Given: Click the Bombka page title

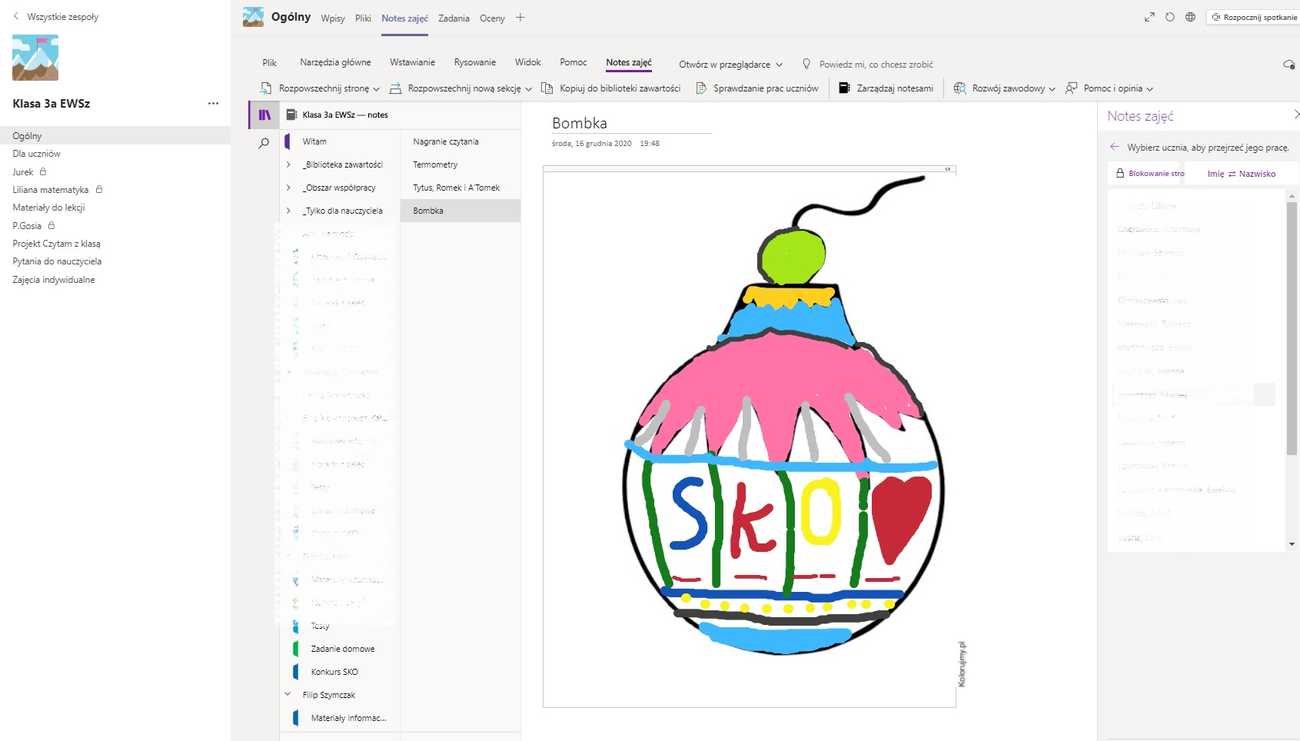Looking at the screenshot, I should click(x=580, y=123).
